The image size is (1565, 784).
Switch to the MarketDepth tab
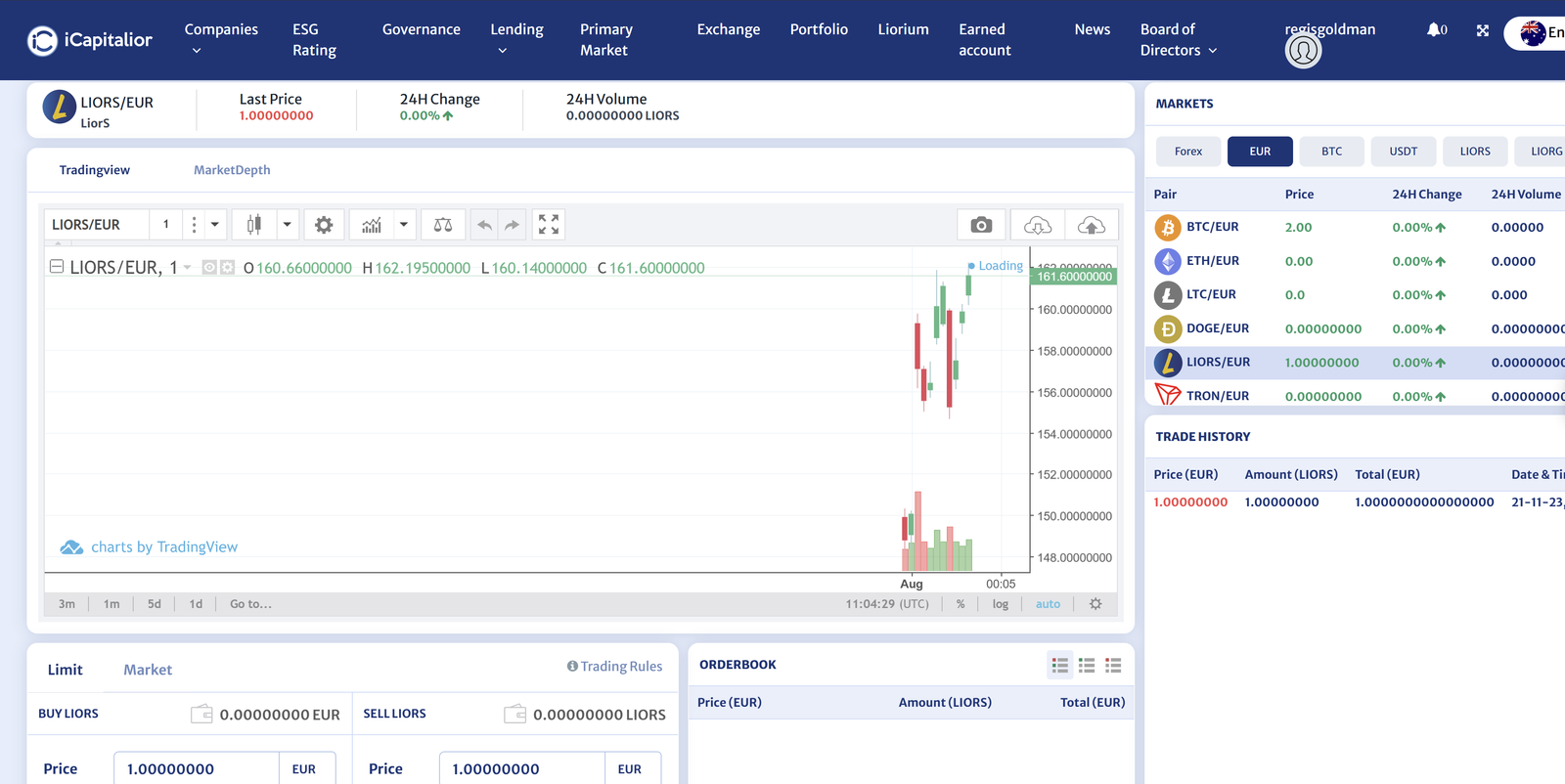click(x=232, y=170)
